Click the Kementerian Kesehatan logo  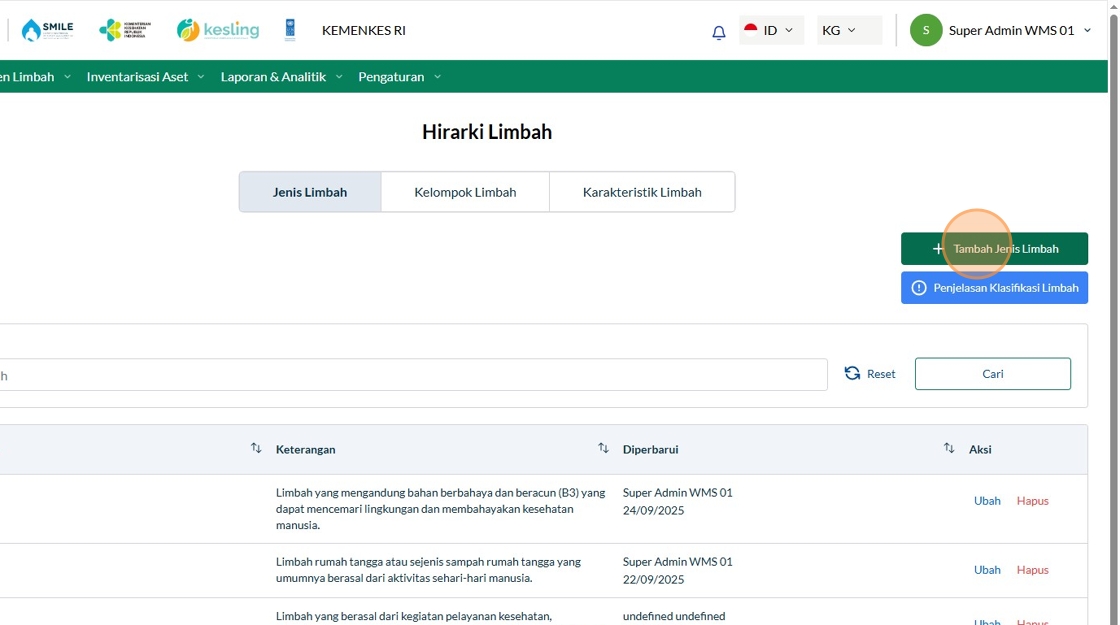pyautogui.click(x=125, y=30)
